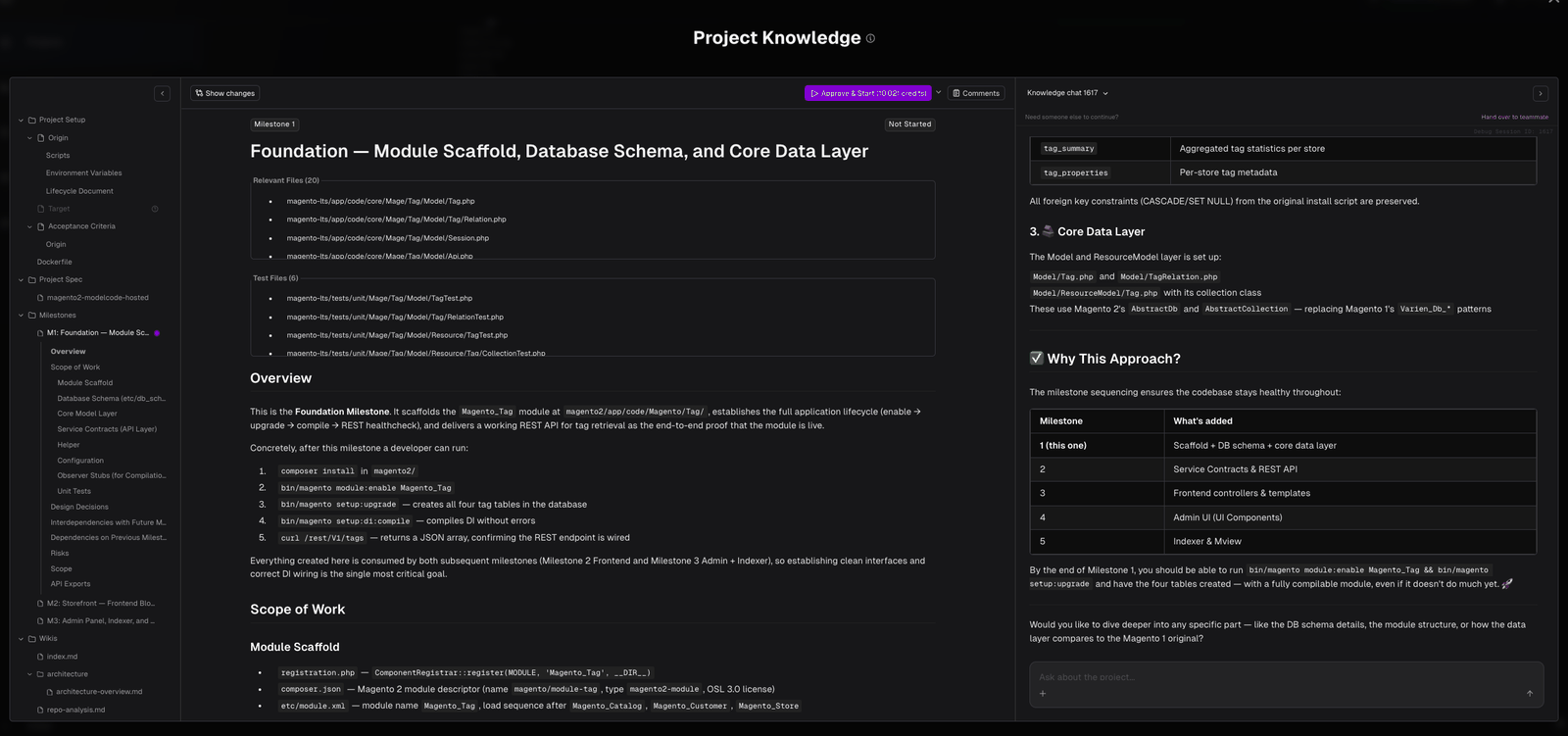The image size is (1568, 736).
Task: Go to Risks outline item
Action: 60,554
